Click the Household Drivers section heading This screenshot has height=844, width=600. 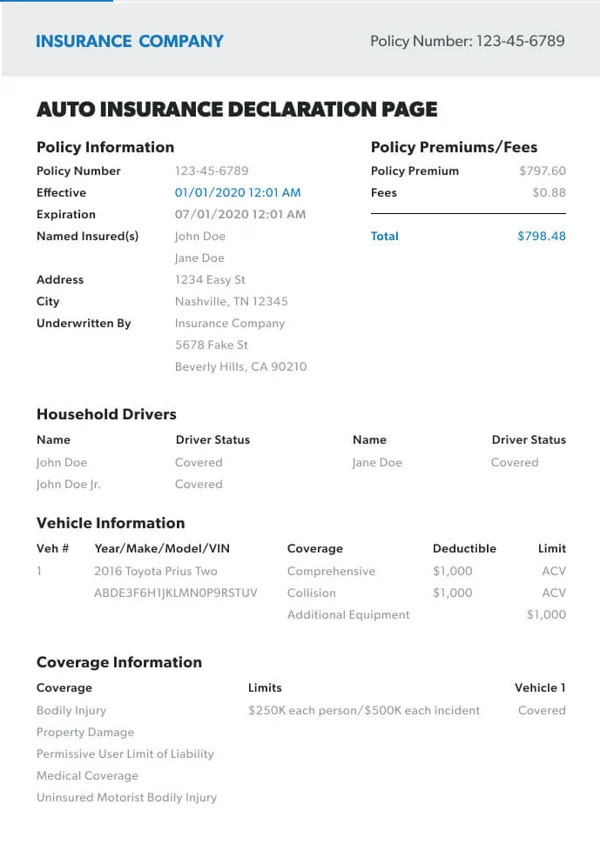pos(106,414)
